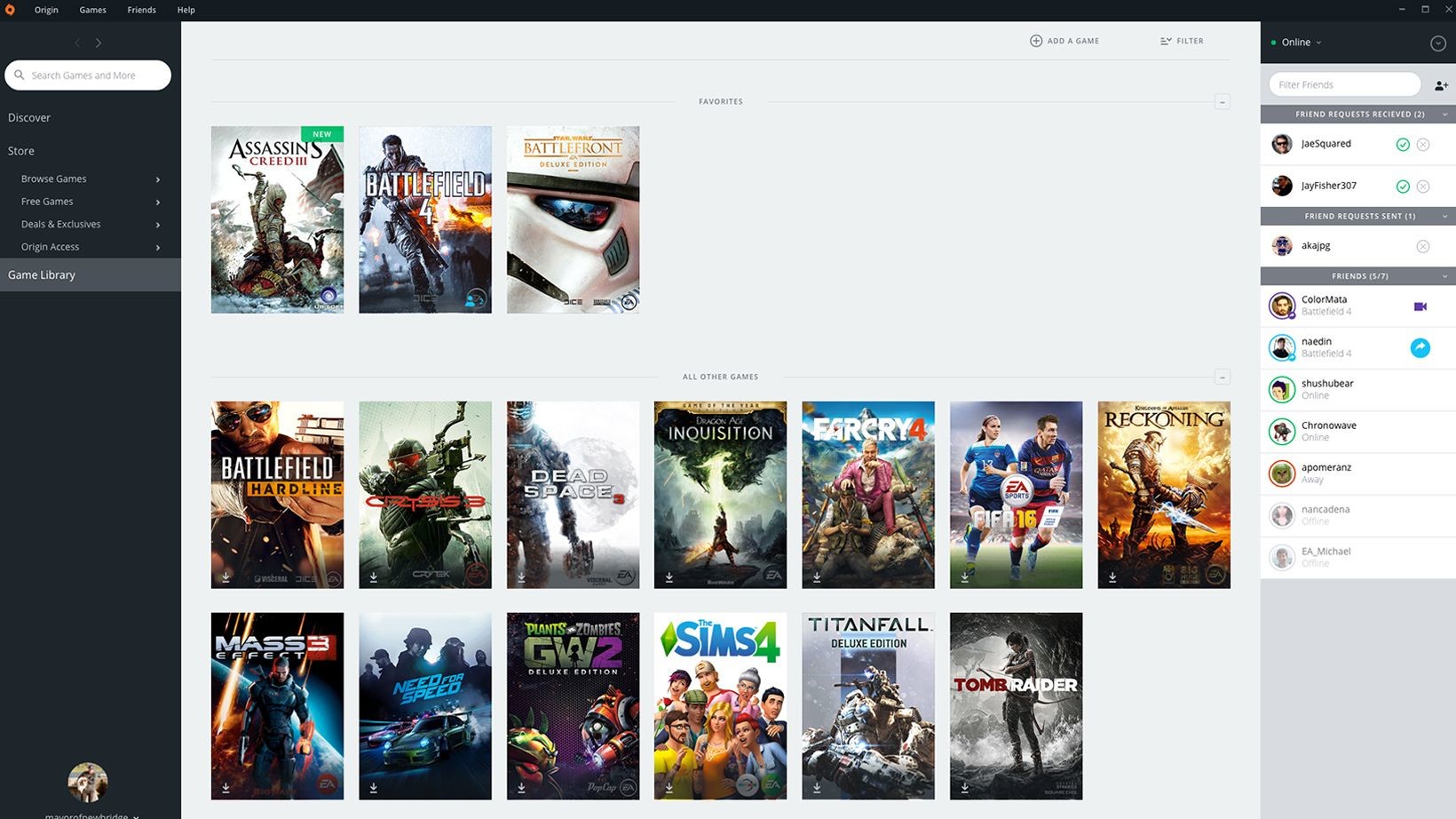Click download icon on Mass Effect 3

point(226,788)
